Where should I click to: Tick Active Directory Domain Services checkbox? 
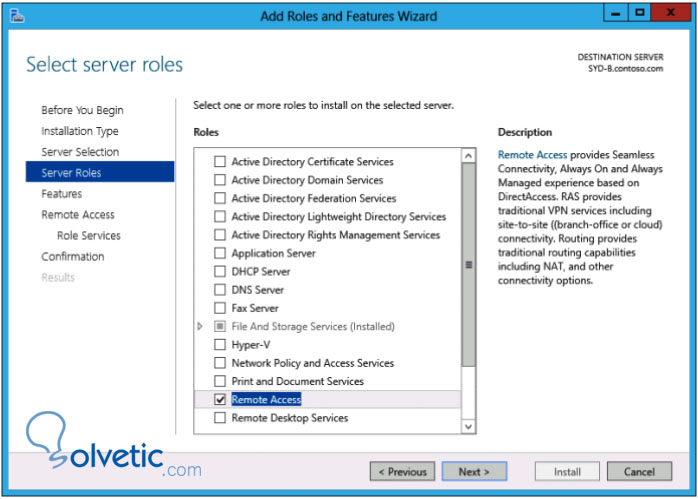coord(220,179)
